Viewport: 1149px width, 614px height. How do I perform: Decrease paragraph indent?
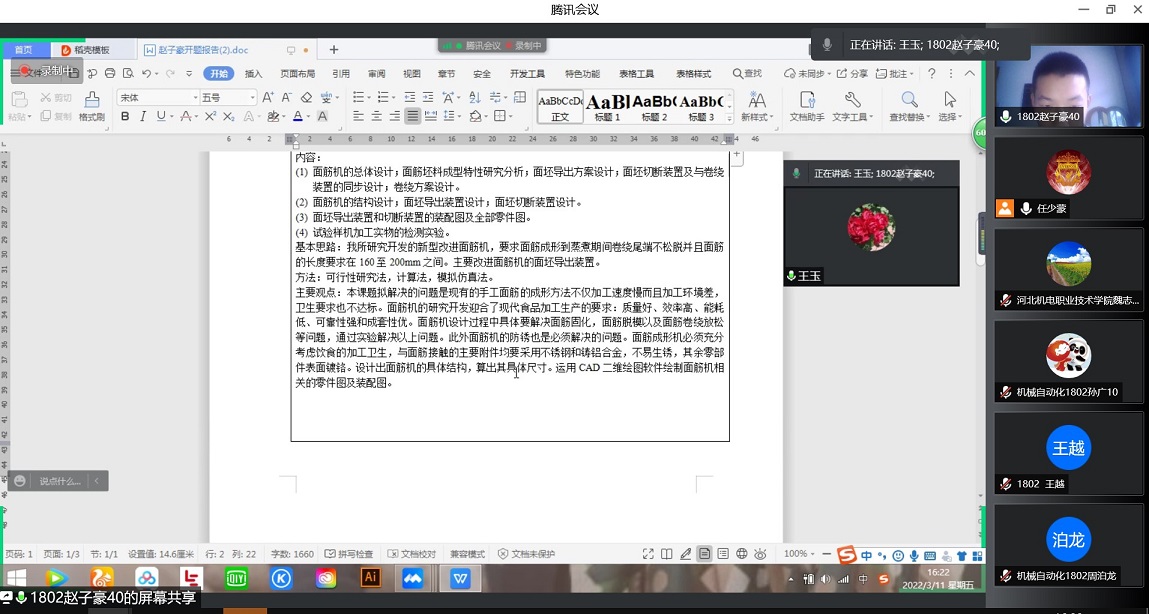(410, 97)
